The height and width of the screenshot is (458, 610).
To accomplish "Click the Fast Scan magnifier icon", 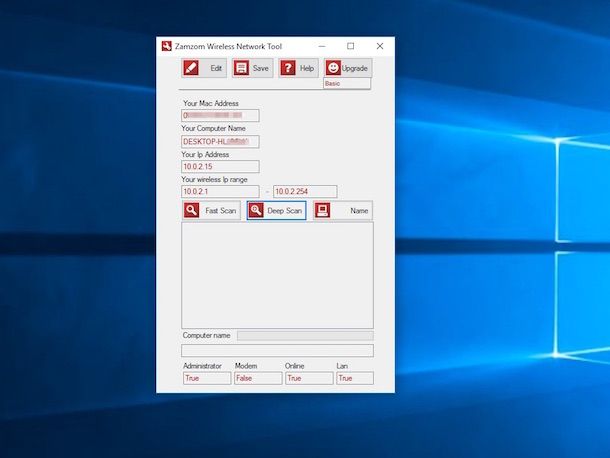I will (x=191, y=211).
